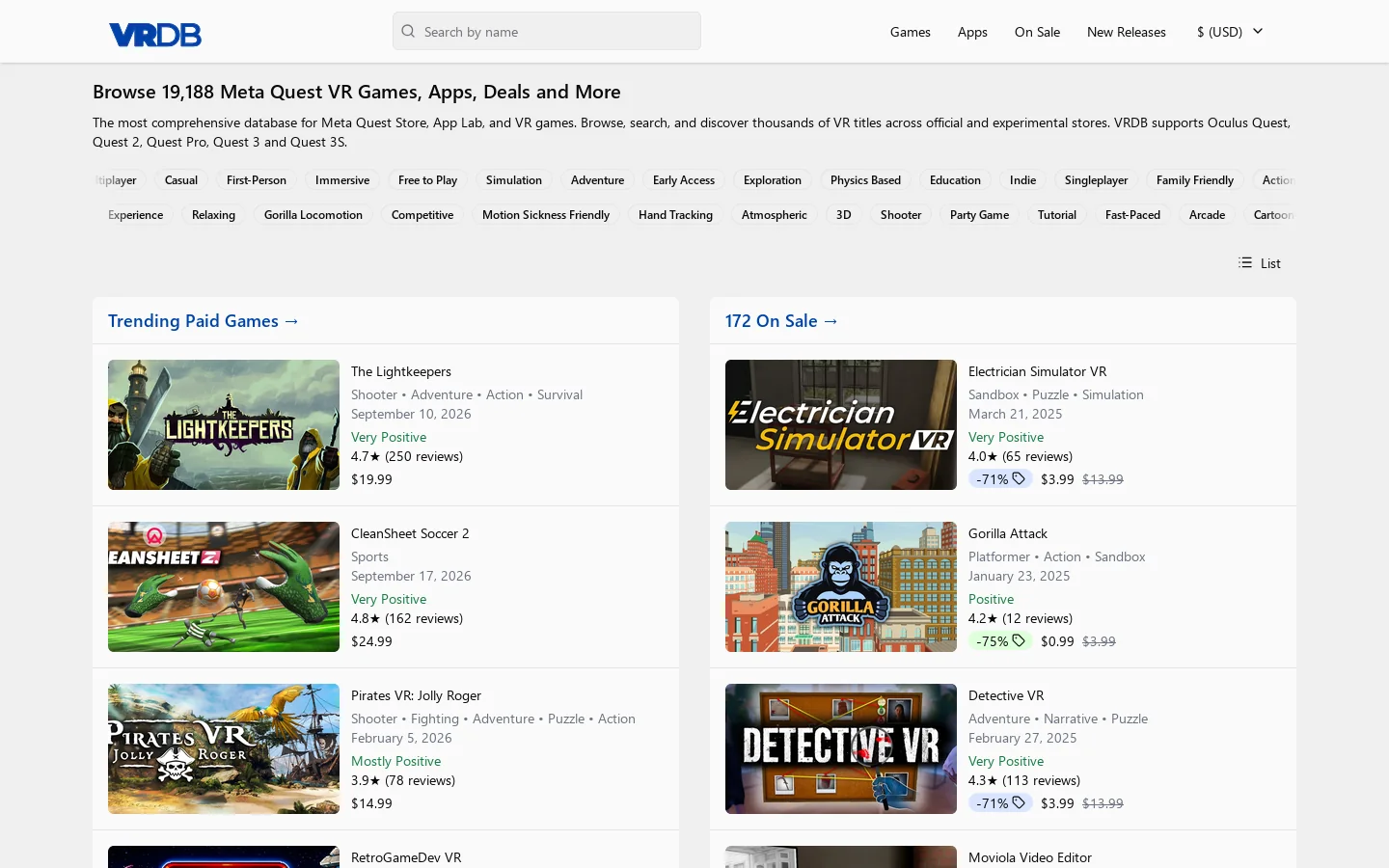Filter by the Physics Based tag
Screen dimensions: 1389x868
[865, 180]
